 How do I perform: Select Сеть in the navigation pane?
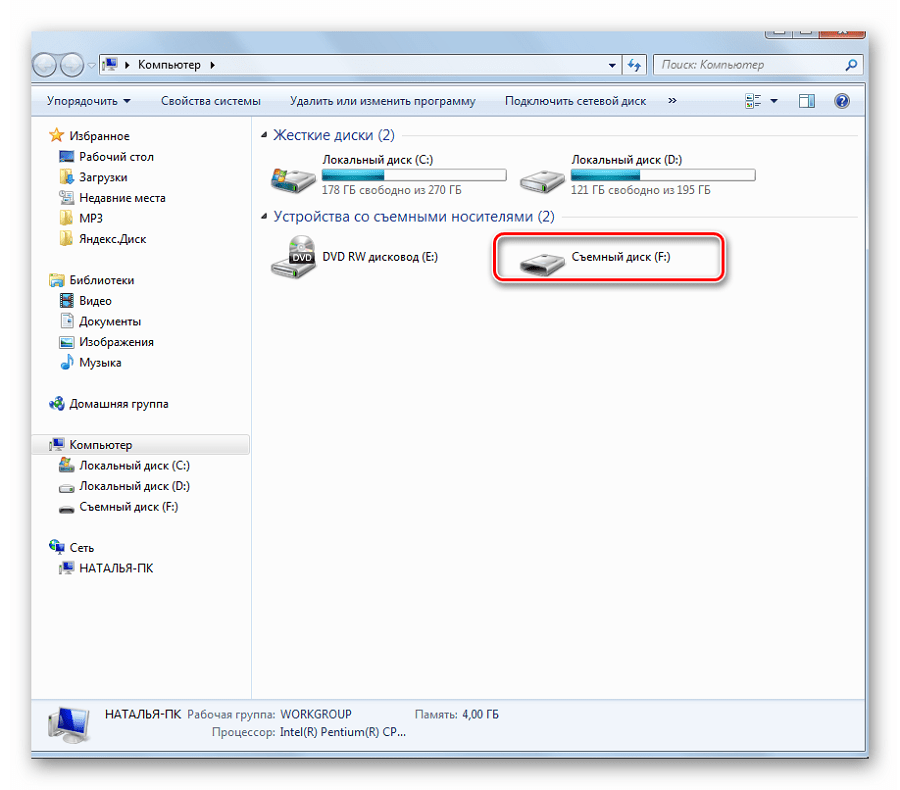tap(82, 548)
